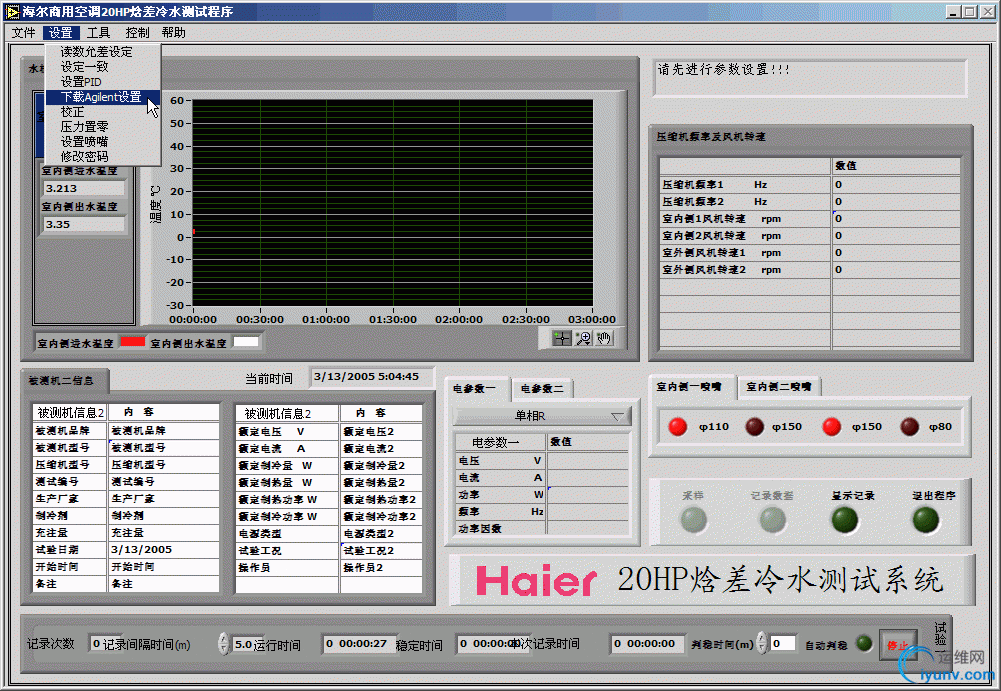Toggle the φ80 nozzle indicator light
The image size is (1001, 691).
point(910,427)
